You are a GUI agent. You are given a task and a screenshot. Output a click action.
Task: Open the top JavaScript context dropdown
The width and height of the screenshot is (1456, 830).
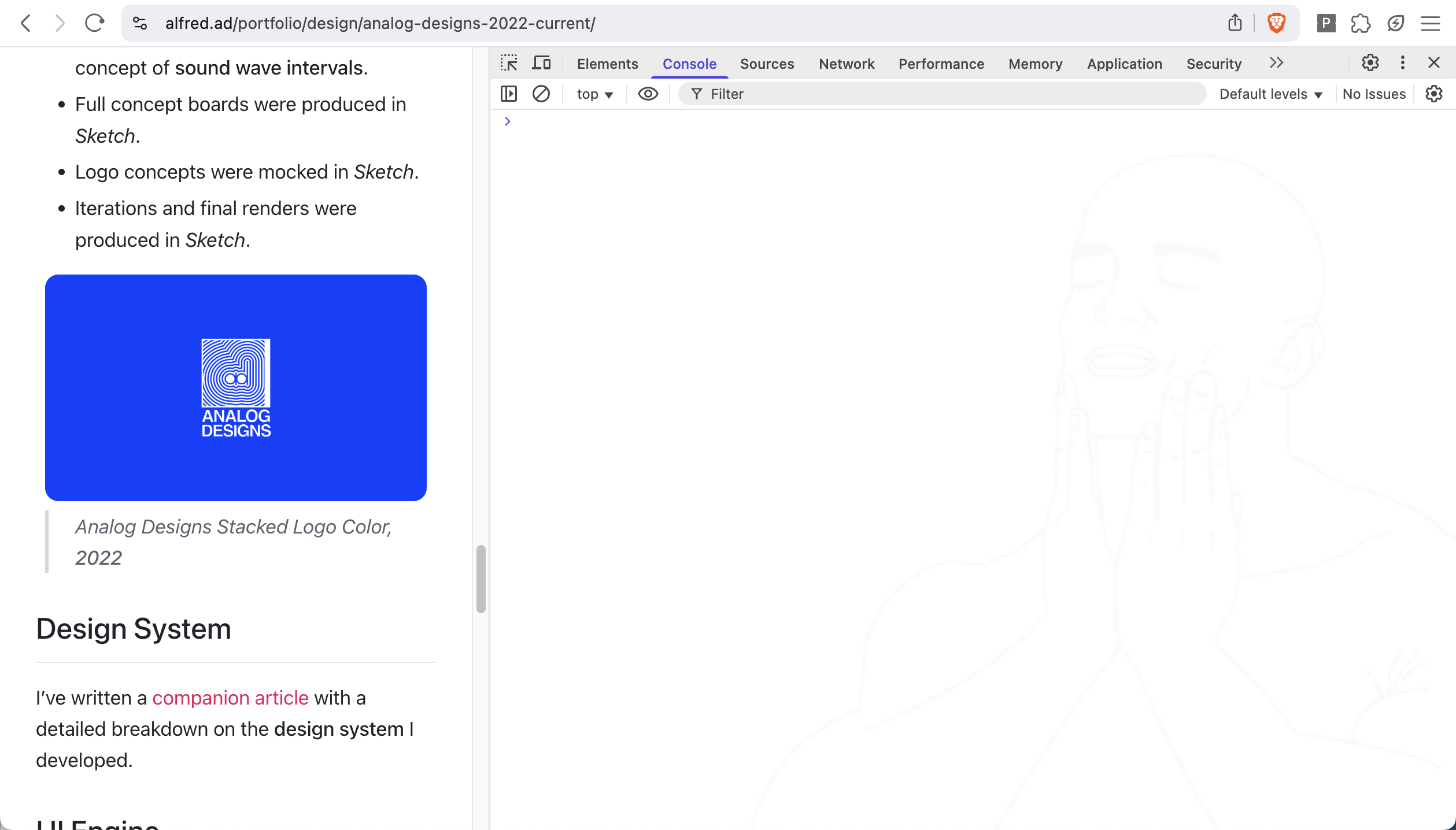click(594, 94)
